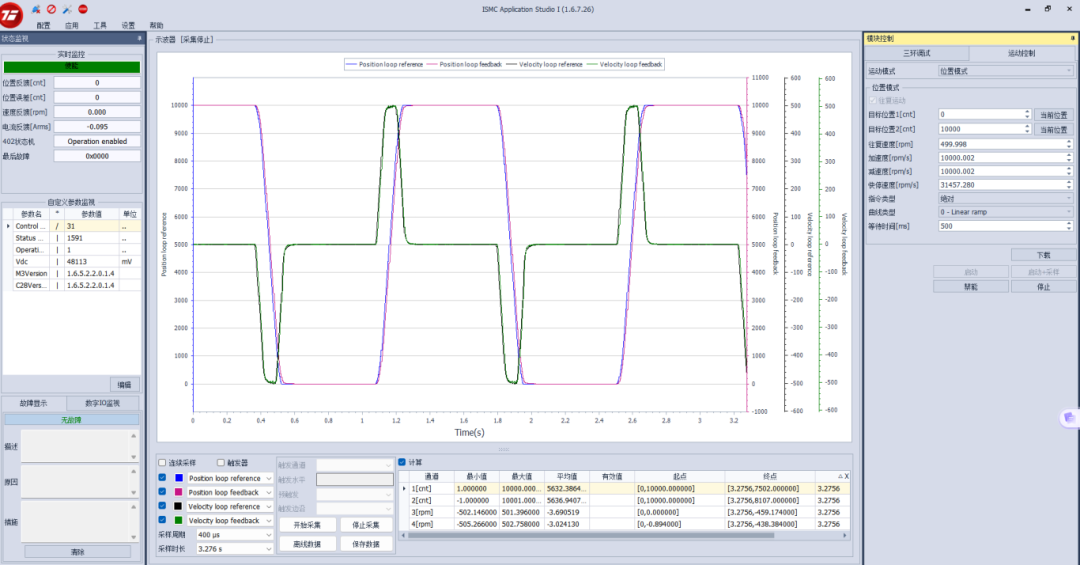
Task: Click the 清除 button in fault panel
Action: 78,552
